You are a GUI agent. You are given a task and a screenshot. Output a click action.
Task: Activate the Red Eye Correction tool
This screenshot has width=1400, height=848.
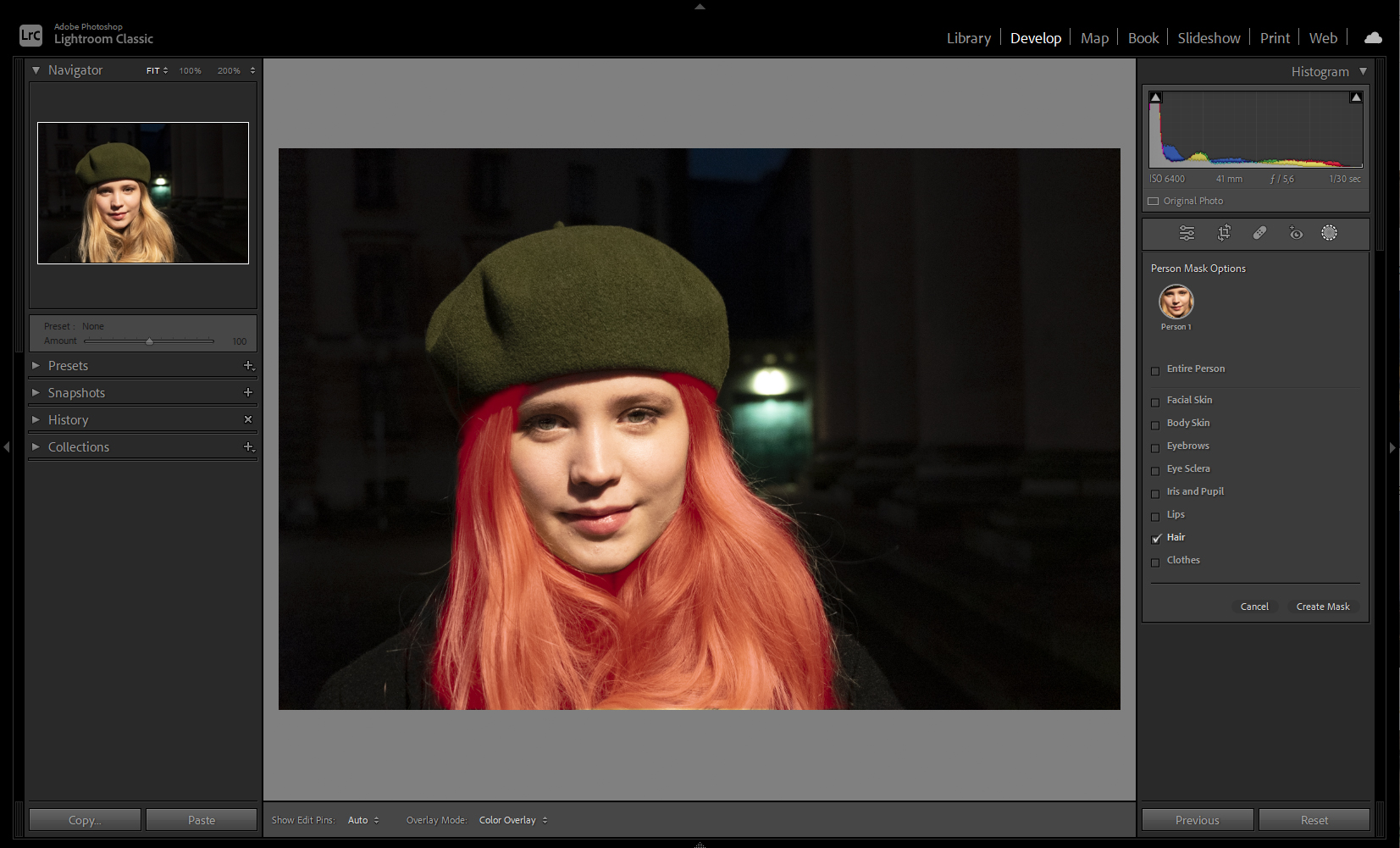pos(1295,233)
